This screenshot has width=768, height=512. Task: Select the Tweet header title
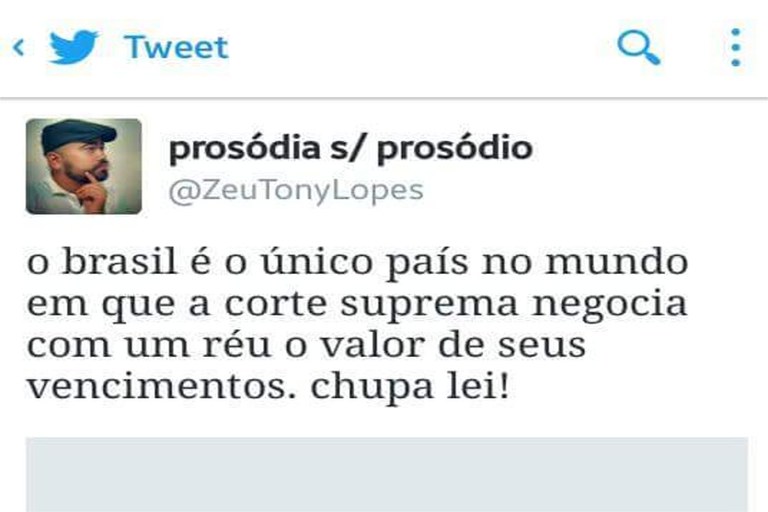coord(176,48)
